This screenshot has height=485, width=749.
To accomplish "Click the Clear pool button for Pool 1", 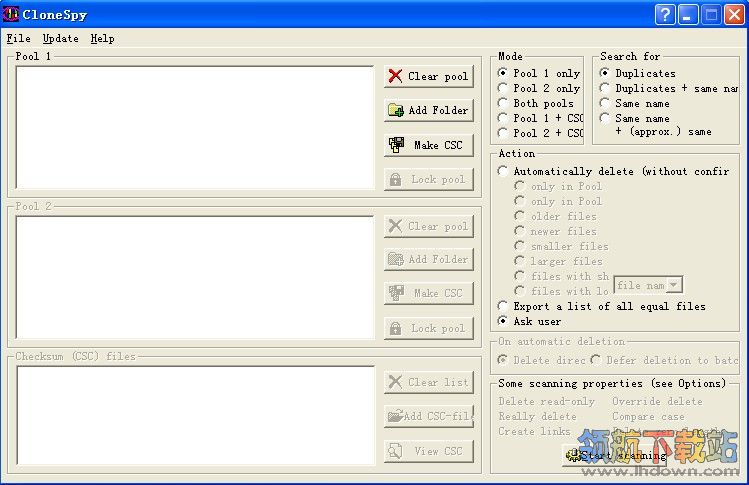I will pyautogui.click(x=428, y=76).
